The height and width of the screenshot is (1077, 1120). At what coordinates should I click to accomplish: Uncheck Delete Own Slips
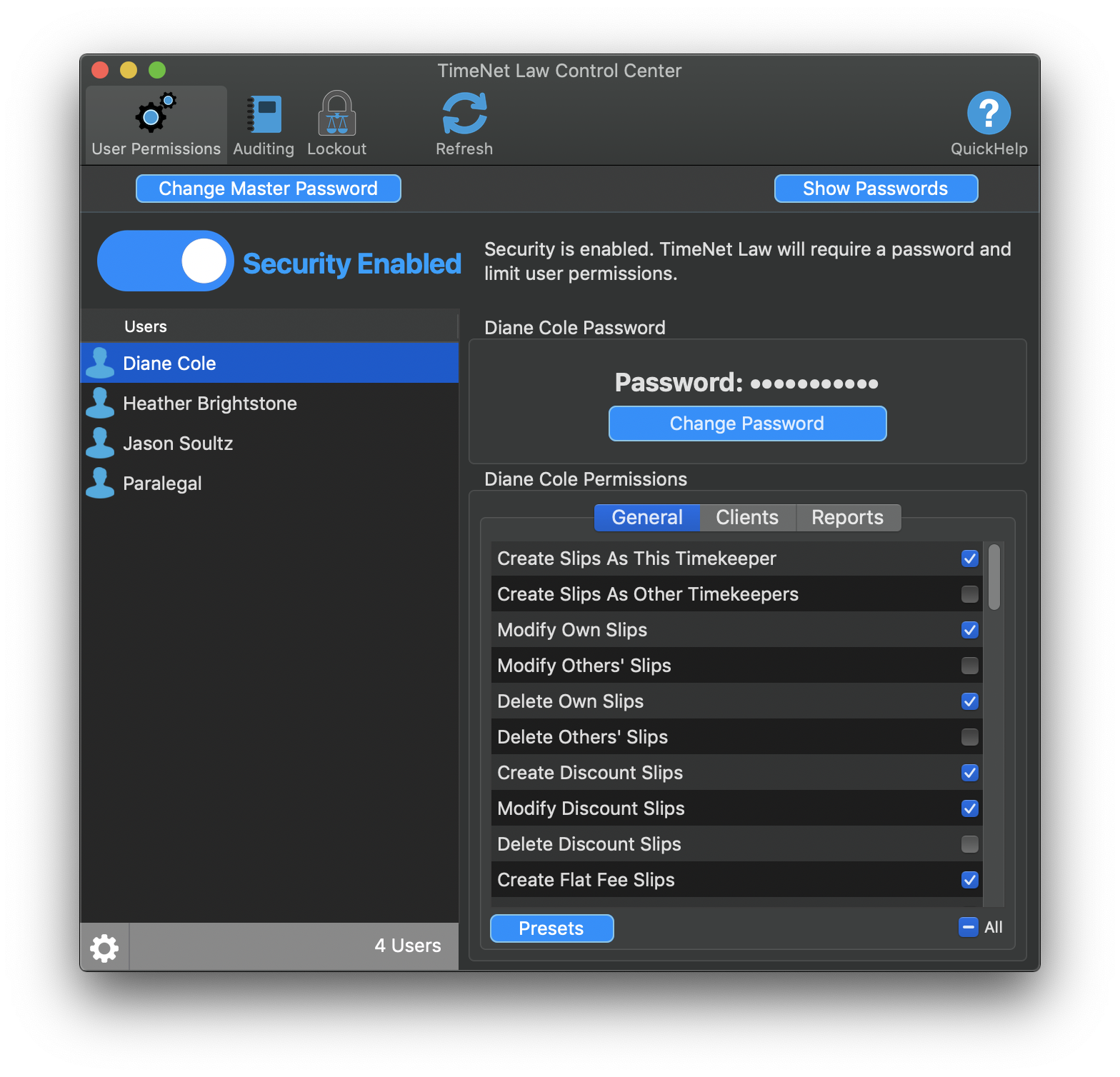coord(969,701)
